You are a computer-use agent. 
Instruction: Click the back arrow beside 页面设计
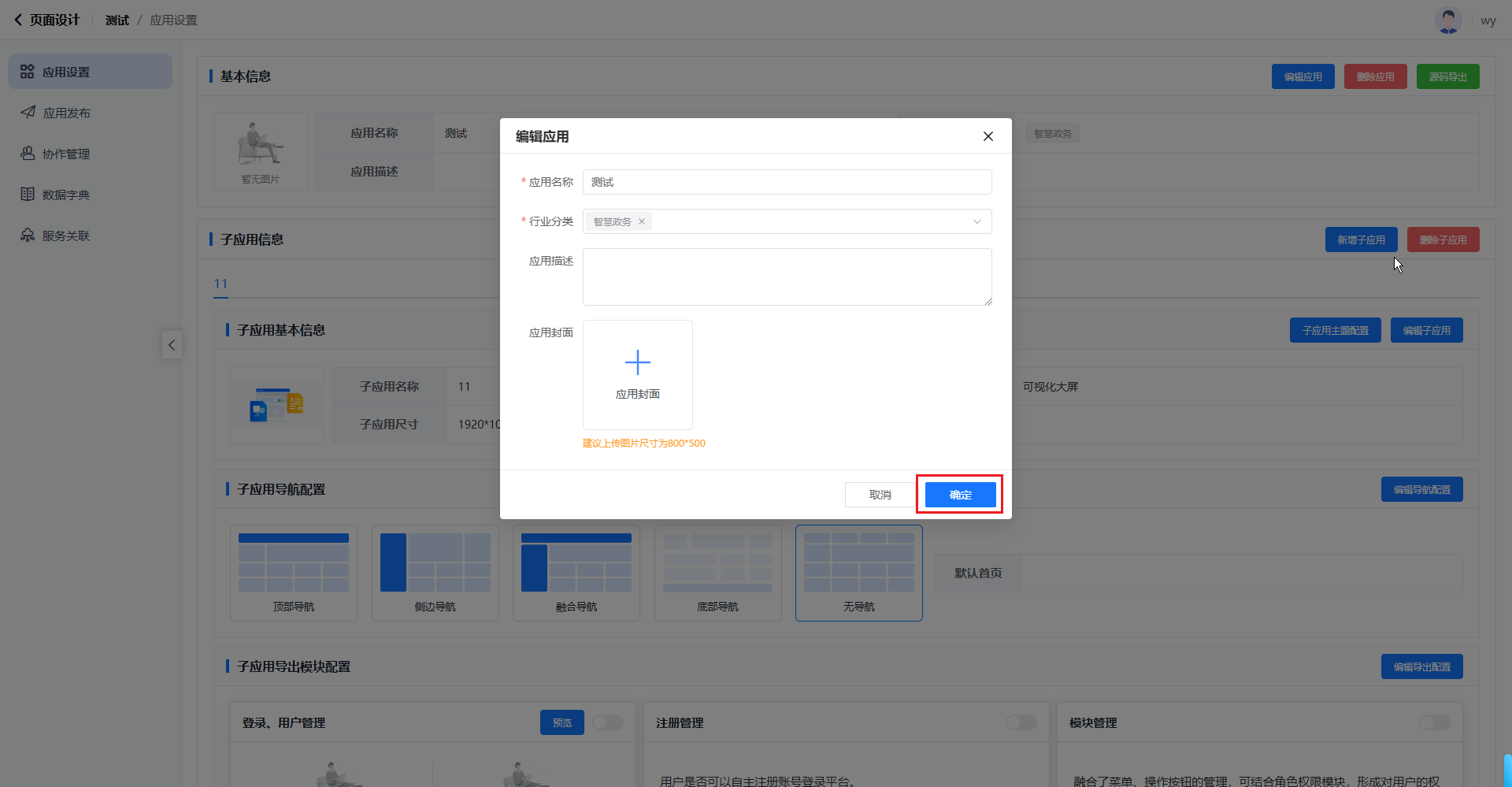[18, 20]
